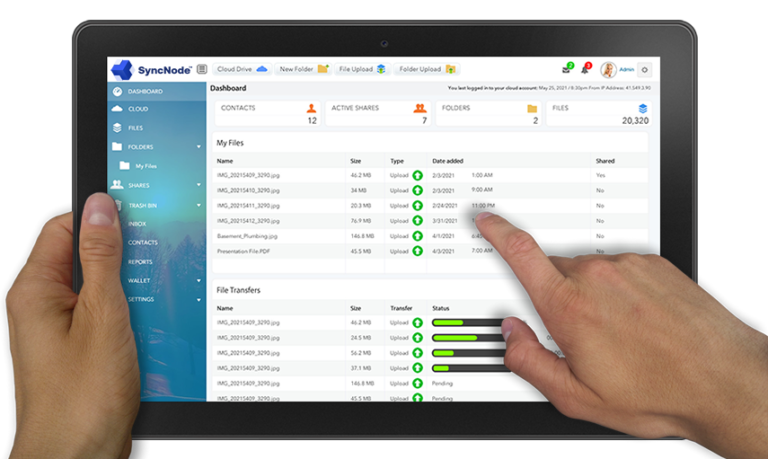Screen dimensions: 768x459
Task: Click the Pending status of 146.8 MB transfer
Action: click(x=442, y=384)
